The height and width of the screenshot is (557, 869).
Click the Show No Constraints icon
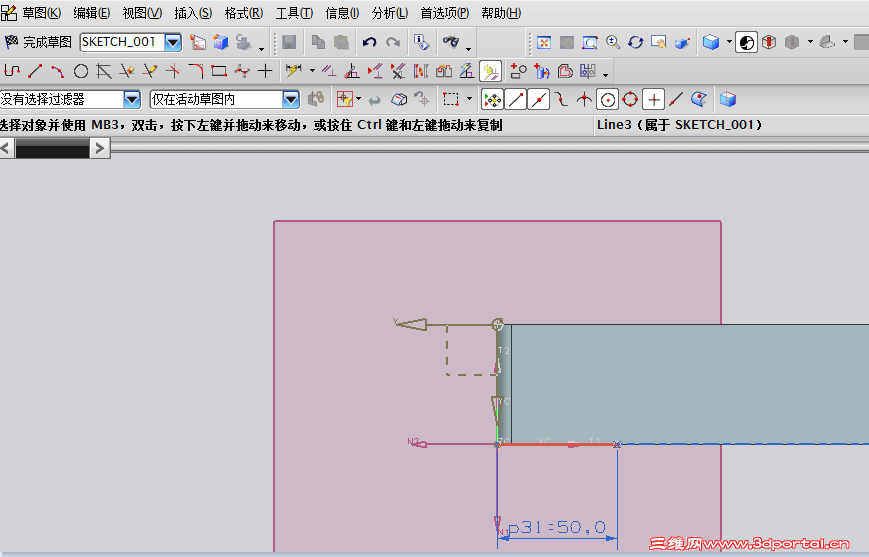coord(398,71)
